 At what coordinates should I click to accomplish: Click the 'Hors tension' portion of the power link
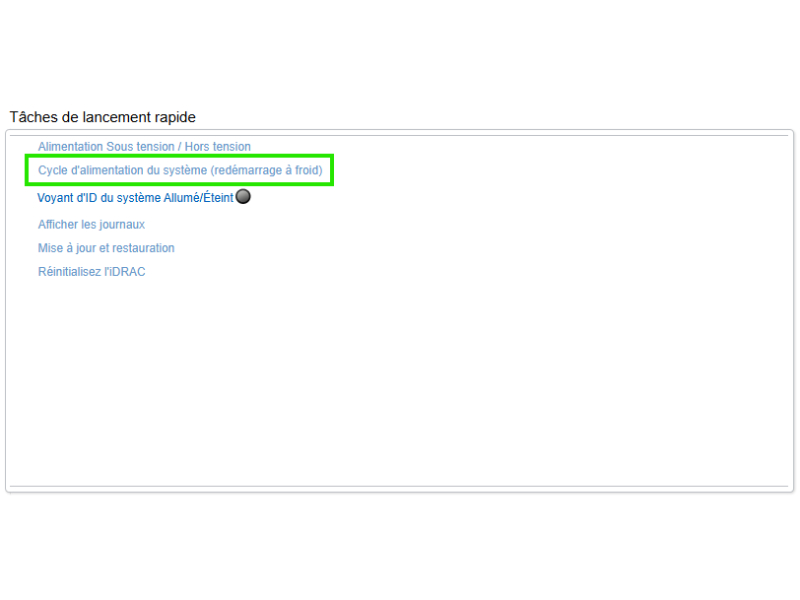225,147
